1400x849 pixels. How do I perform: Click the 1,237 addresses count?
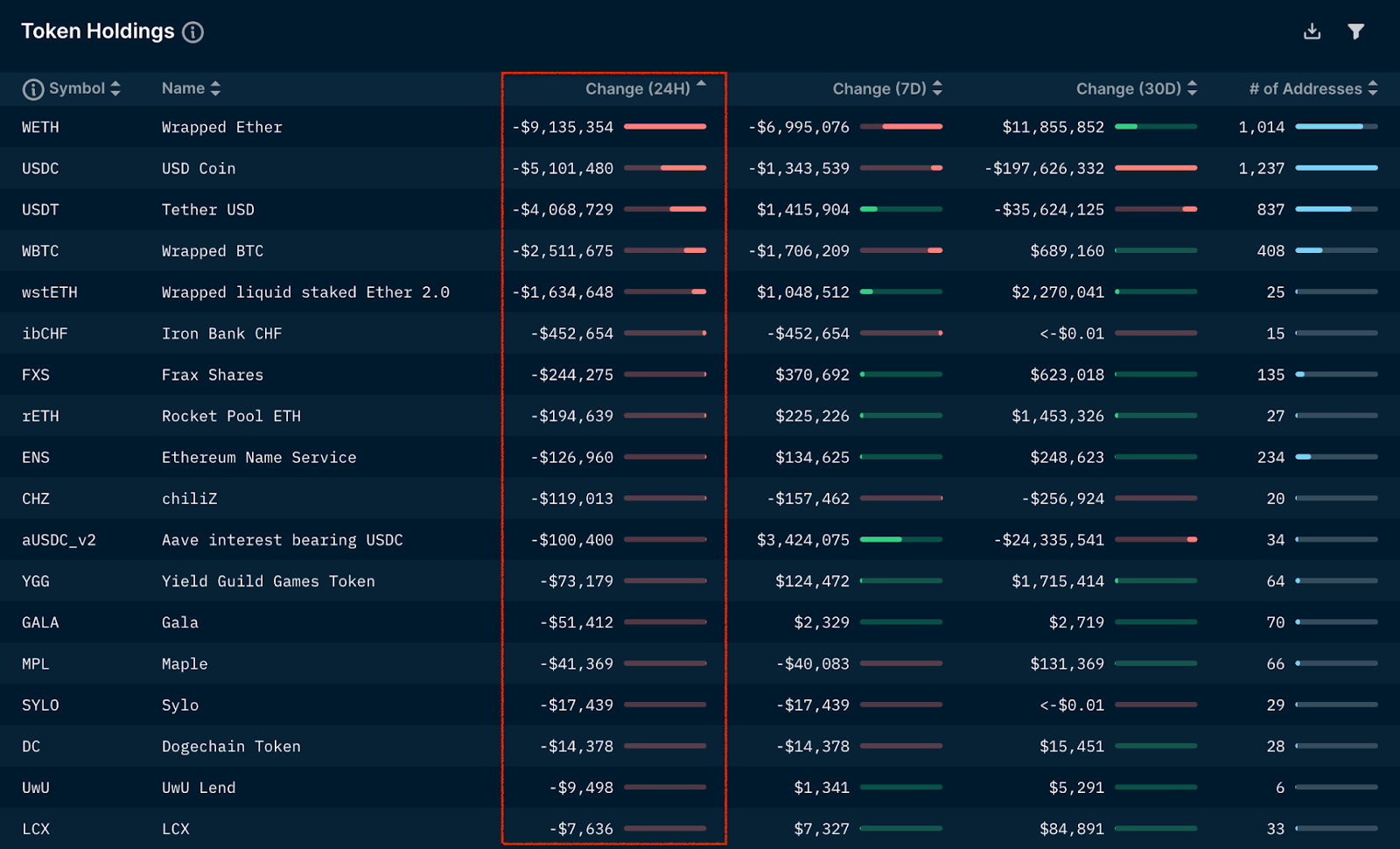(1262, 169)
